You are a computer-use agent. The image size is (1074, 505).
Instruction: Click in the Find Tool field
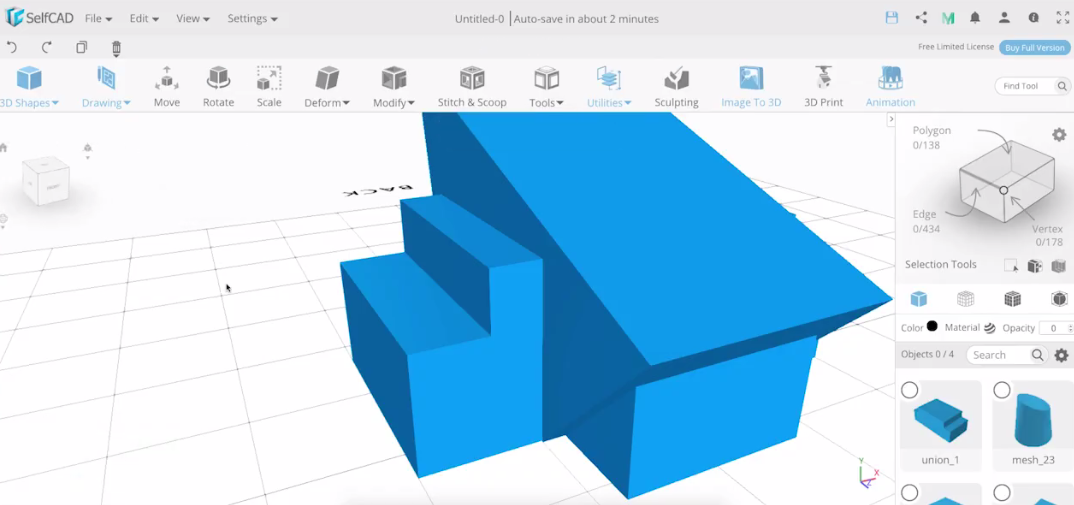1023,86
